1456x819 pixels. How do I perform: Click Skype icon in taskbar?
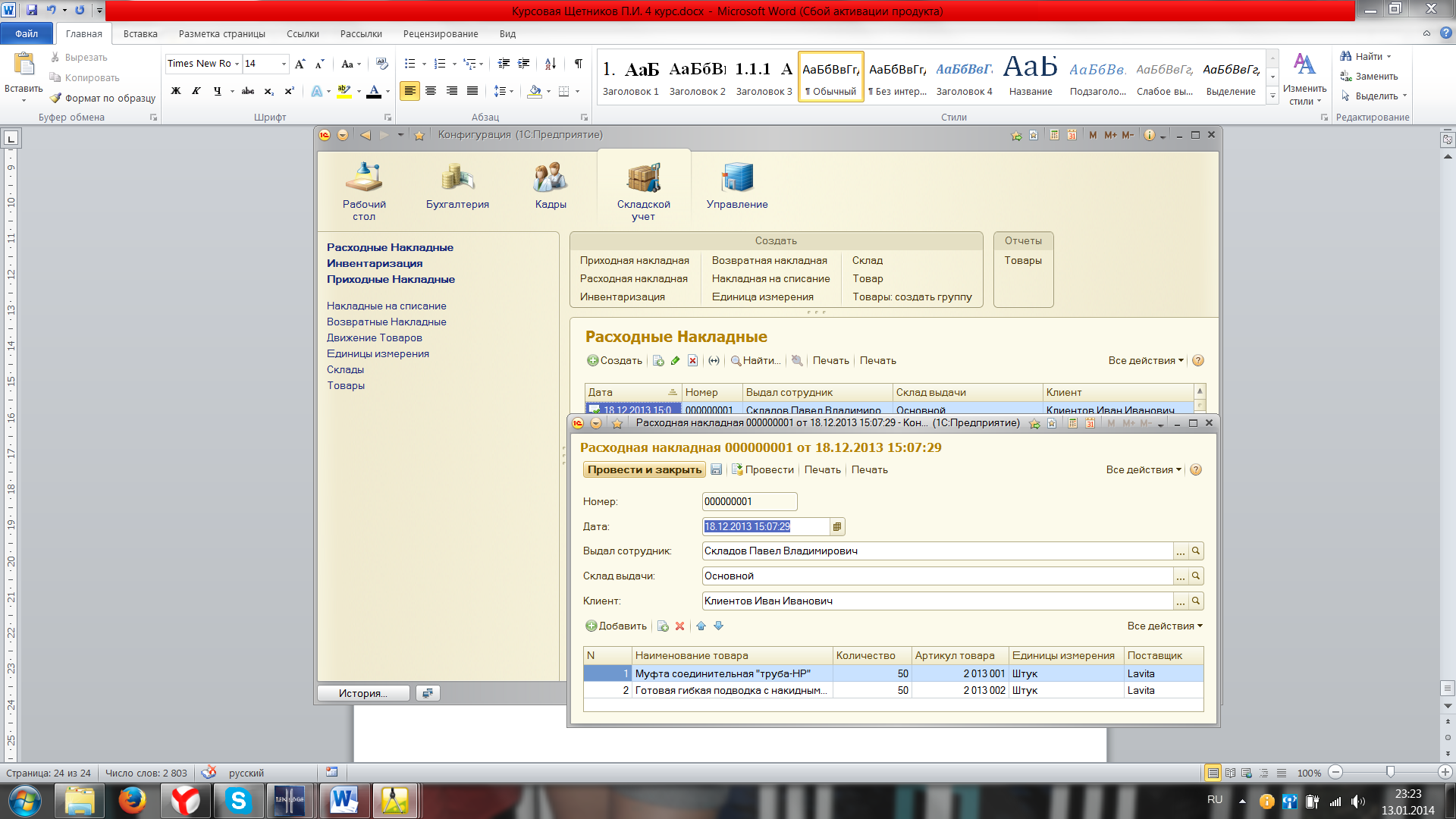click(238, 801)
